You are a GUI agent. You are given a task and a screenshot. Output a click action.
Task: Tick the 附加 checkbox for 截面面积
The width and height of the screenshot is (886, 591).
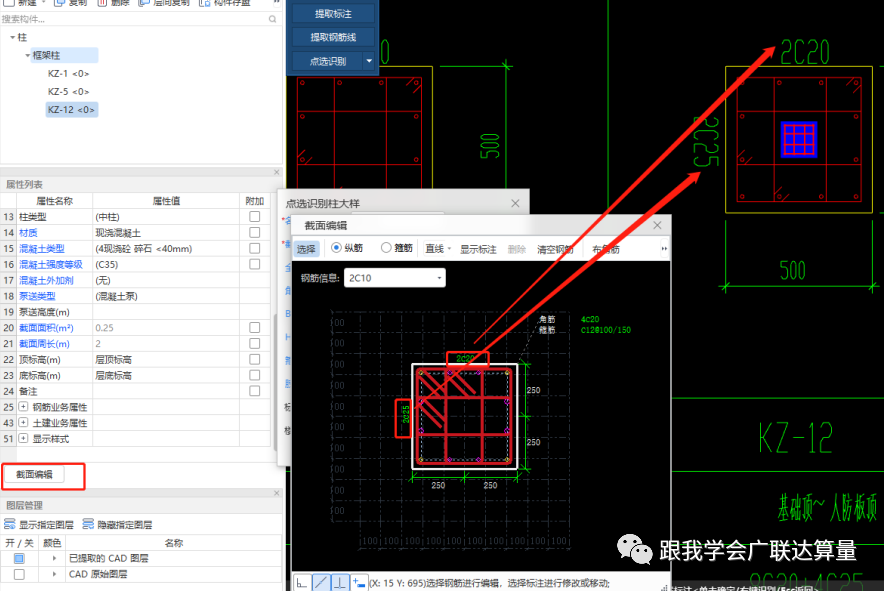coord(255,328)
